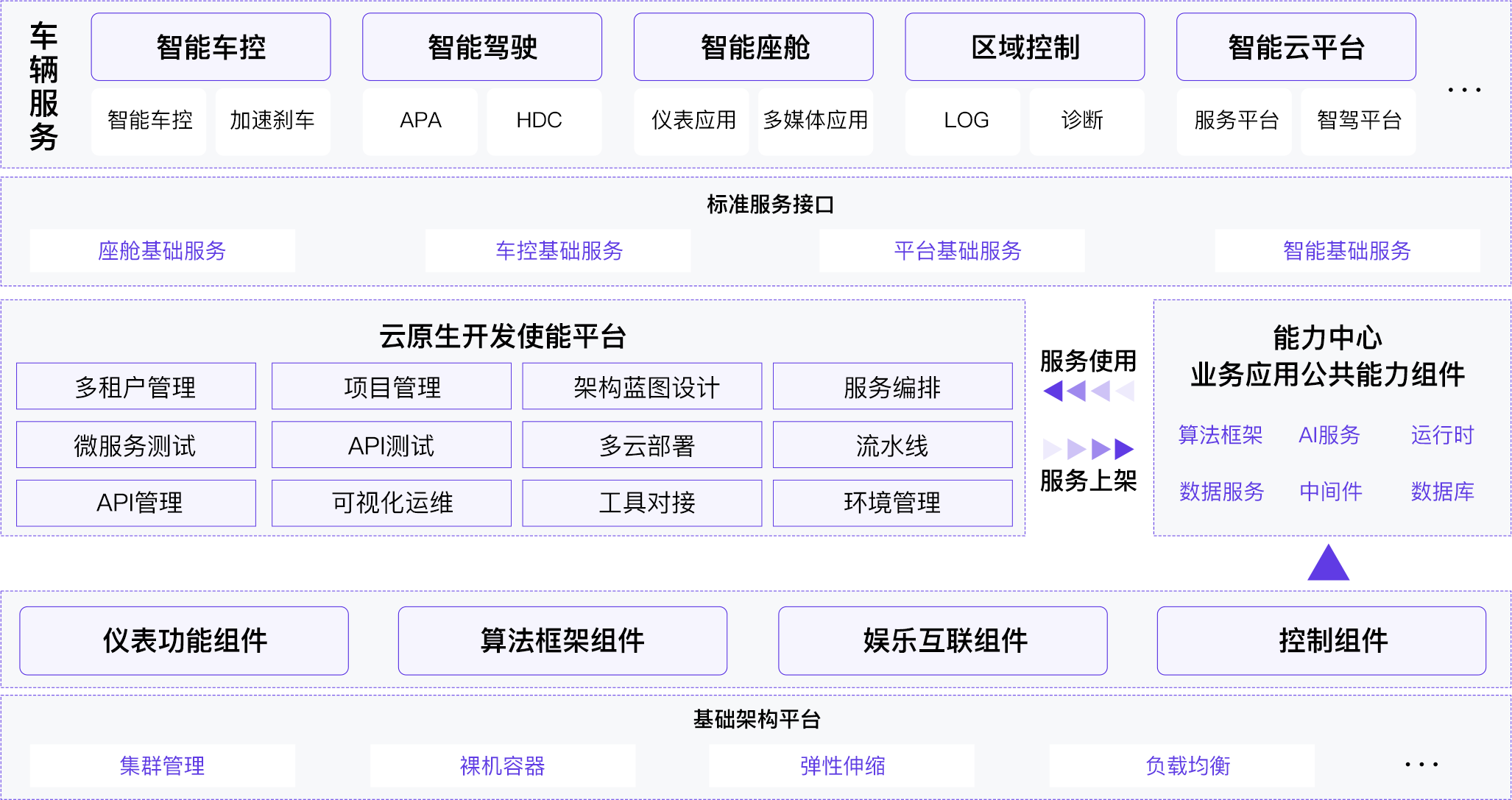The width and height of the screenshot is (1512, 800).
Task: Click the 多租户管理 module
Action: coord(136,386)
